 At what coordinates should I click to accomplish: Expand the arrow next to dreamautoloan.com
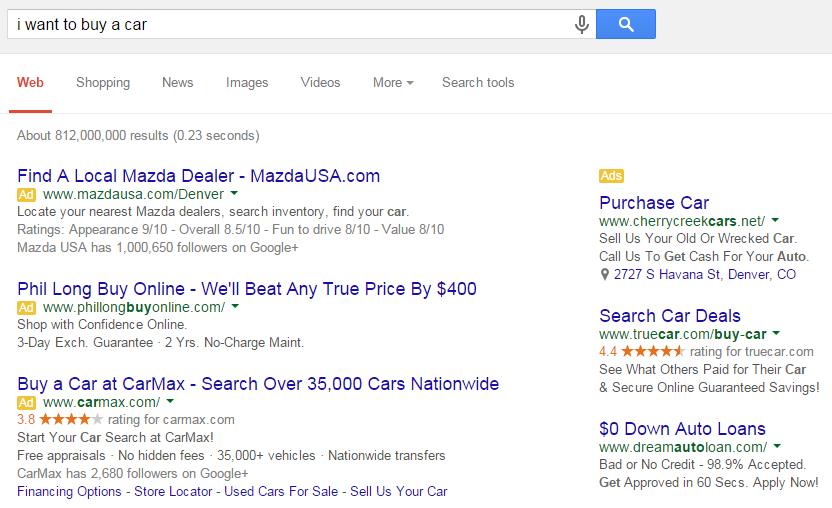click(777, 446)
